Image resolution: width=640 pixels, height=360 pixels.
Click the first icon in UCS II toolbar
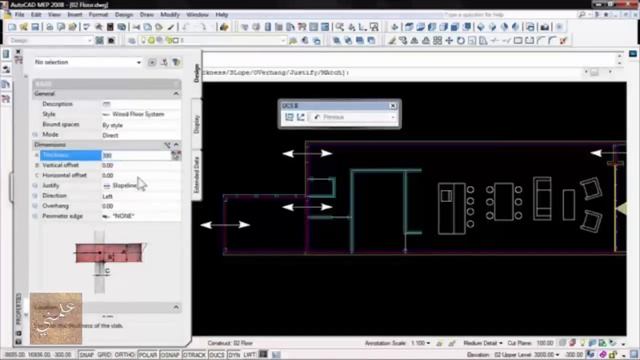(289, 117)
